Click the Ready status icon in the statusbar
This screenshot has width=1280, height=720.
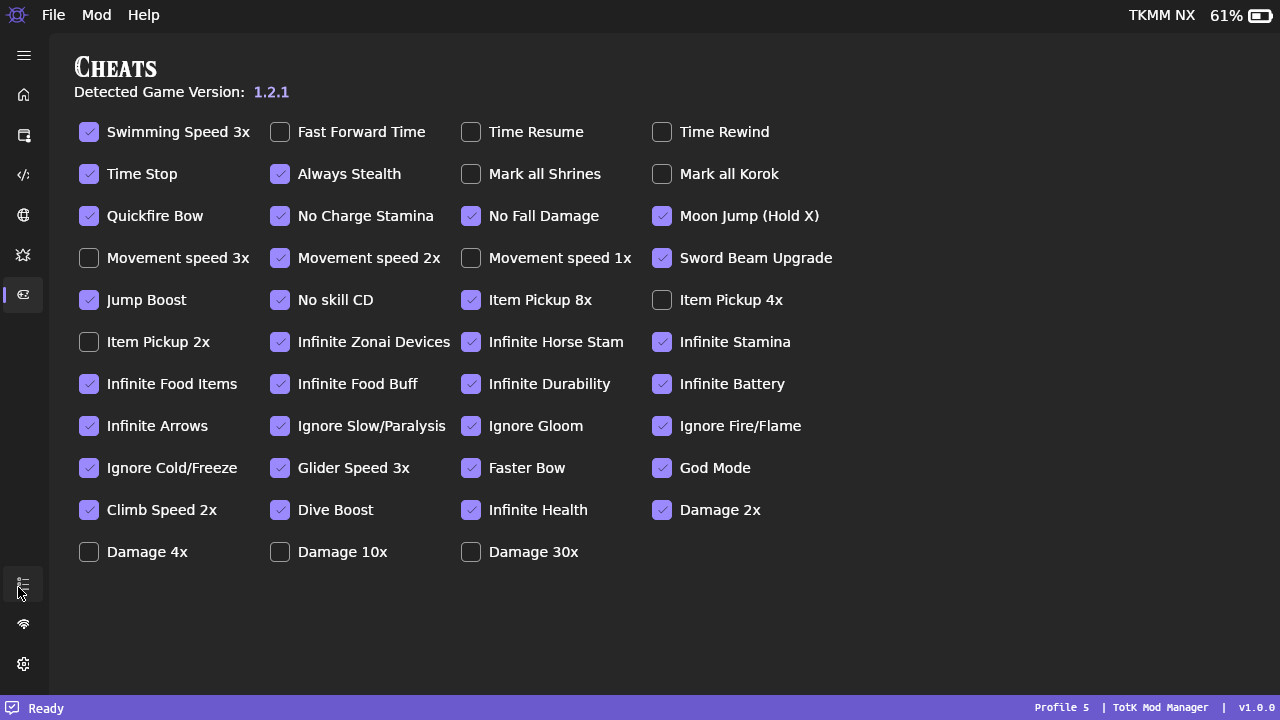pyautogui.click(x=11, y=708)
